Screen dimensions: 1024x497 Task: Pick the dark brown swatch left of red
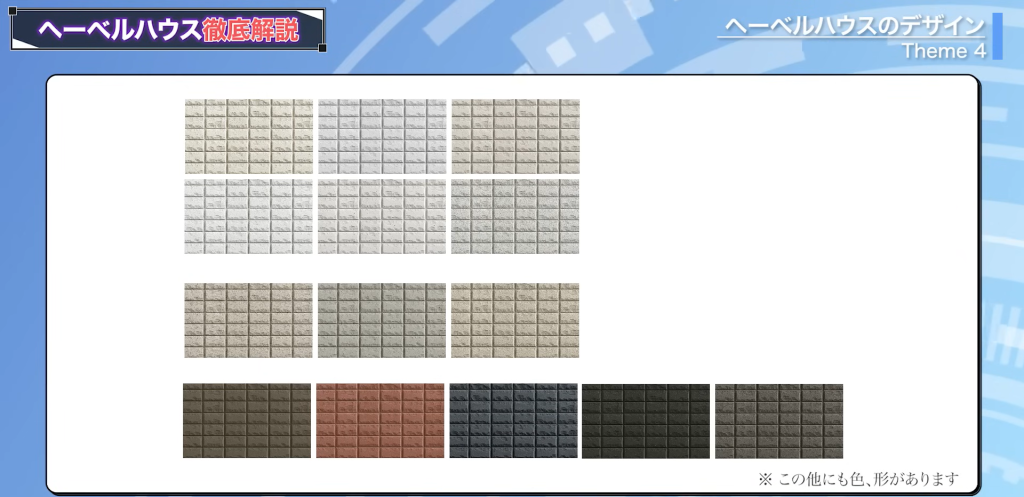click(x=247, y=421)
